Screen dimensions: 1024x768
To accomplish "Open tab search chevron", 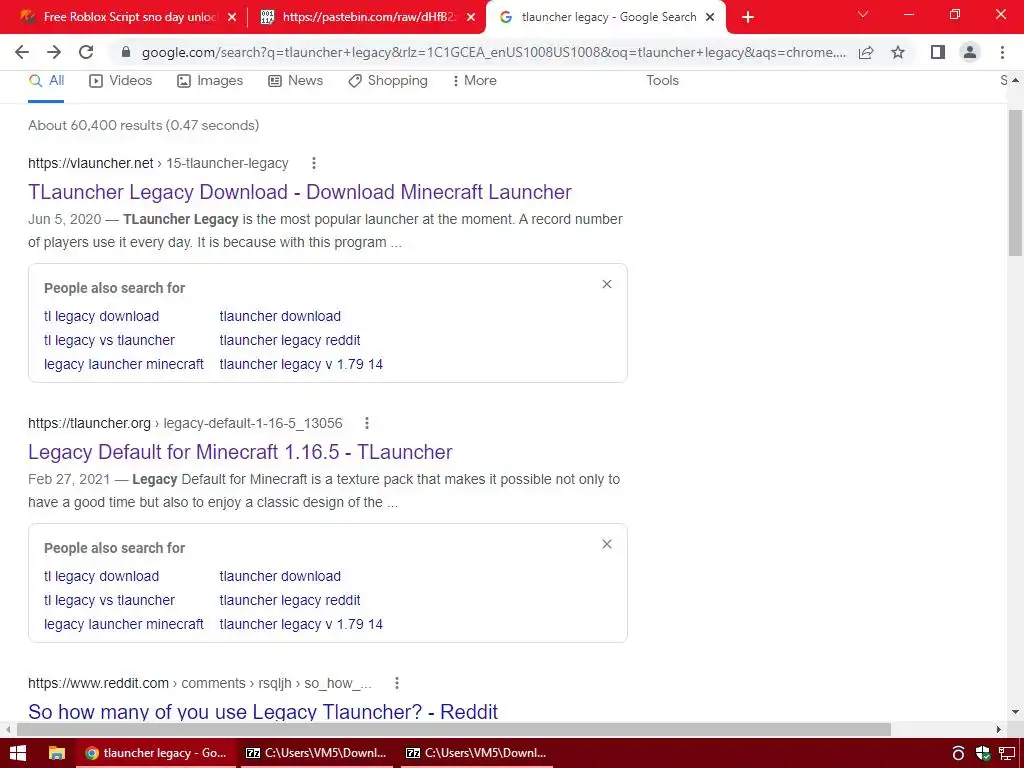I will click(x=863, y=14).
